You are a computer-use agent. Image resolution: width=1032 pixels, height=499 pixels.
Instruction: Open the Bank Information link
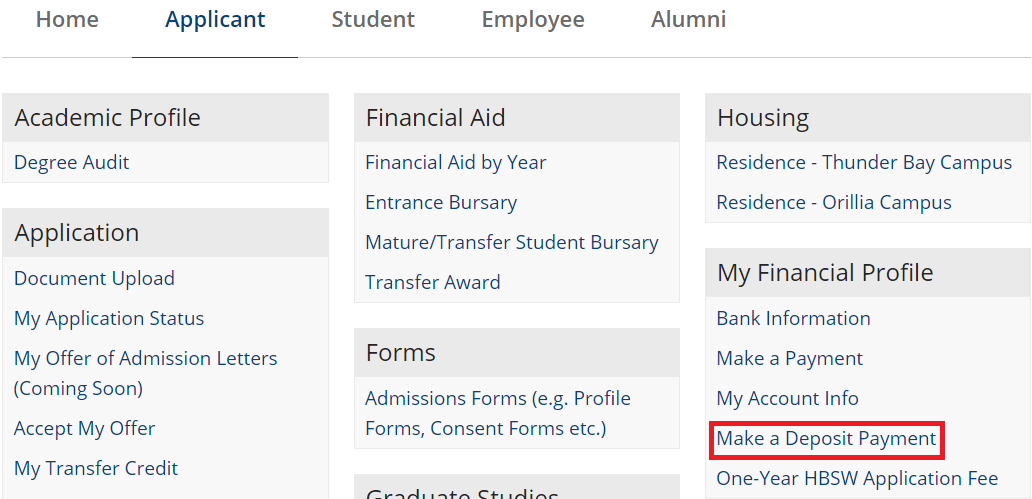point(793,318)
